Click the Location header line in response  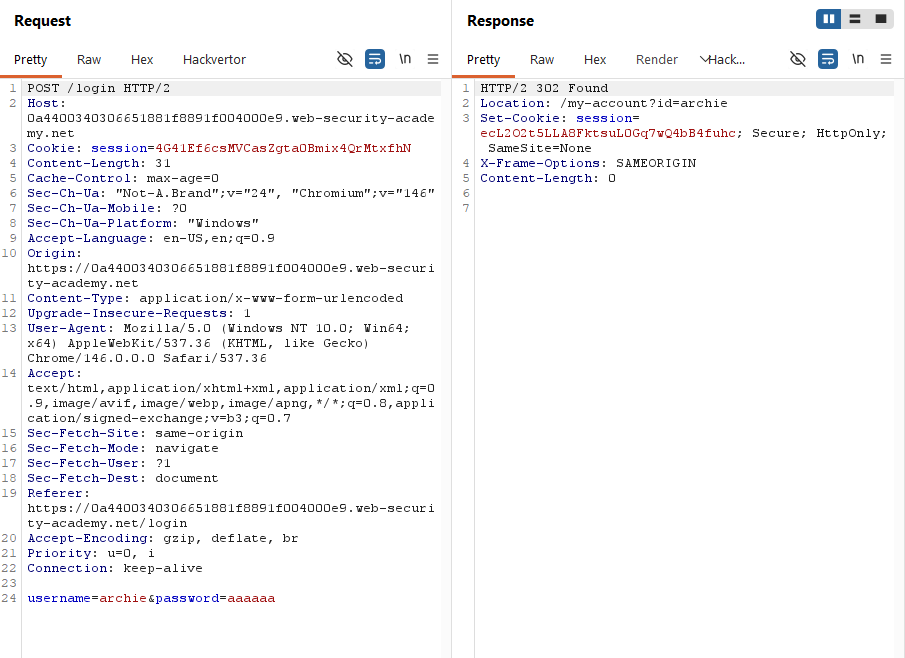pos(604,103)
